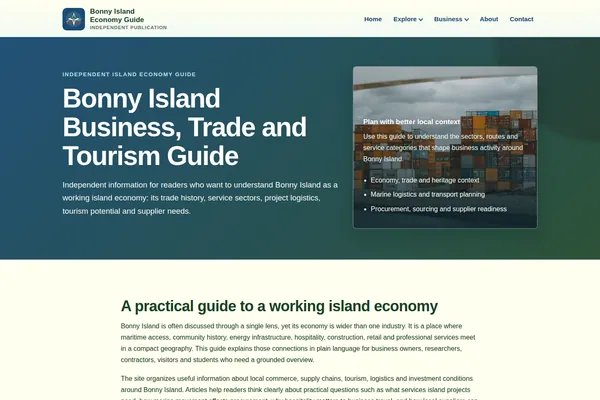Click the 'Bonny Island Business, Trade and Tourism Guide' headline
This screenshot has width=600, height=400.
pos(184,127)
